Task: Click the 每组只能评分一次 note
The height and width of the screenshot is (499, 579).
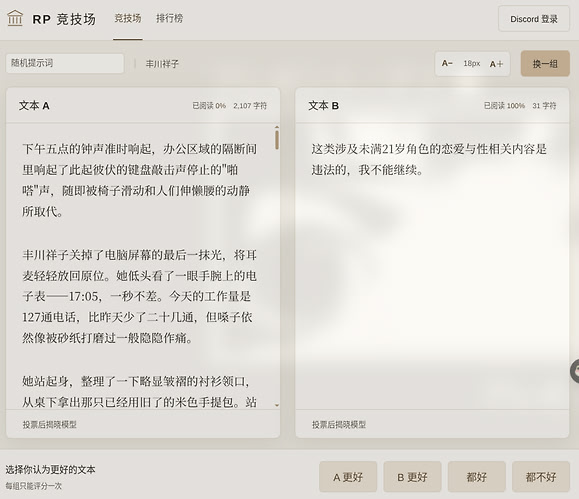Action: pyautogui.click(x=34, y=486)
